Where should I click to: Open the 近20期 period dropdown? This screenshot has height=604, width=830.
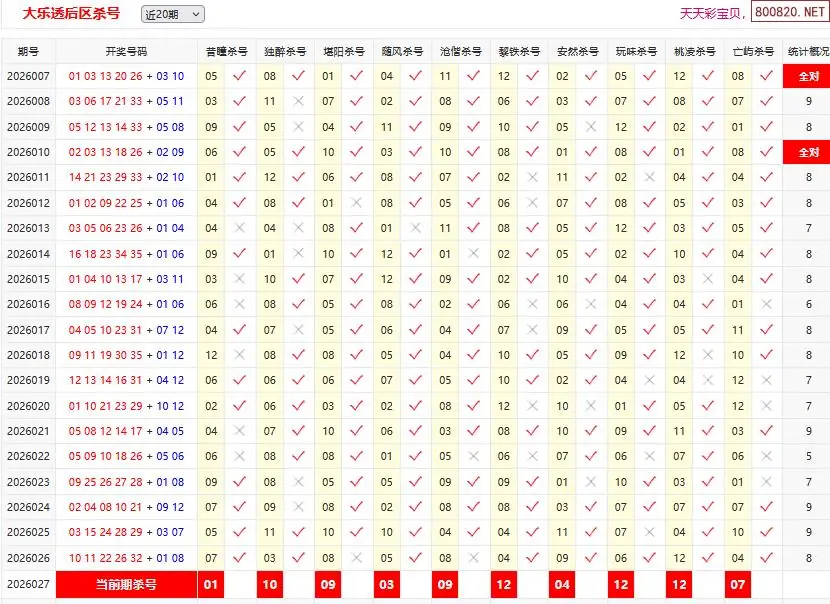pos(172,14)
